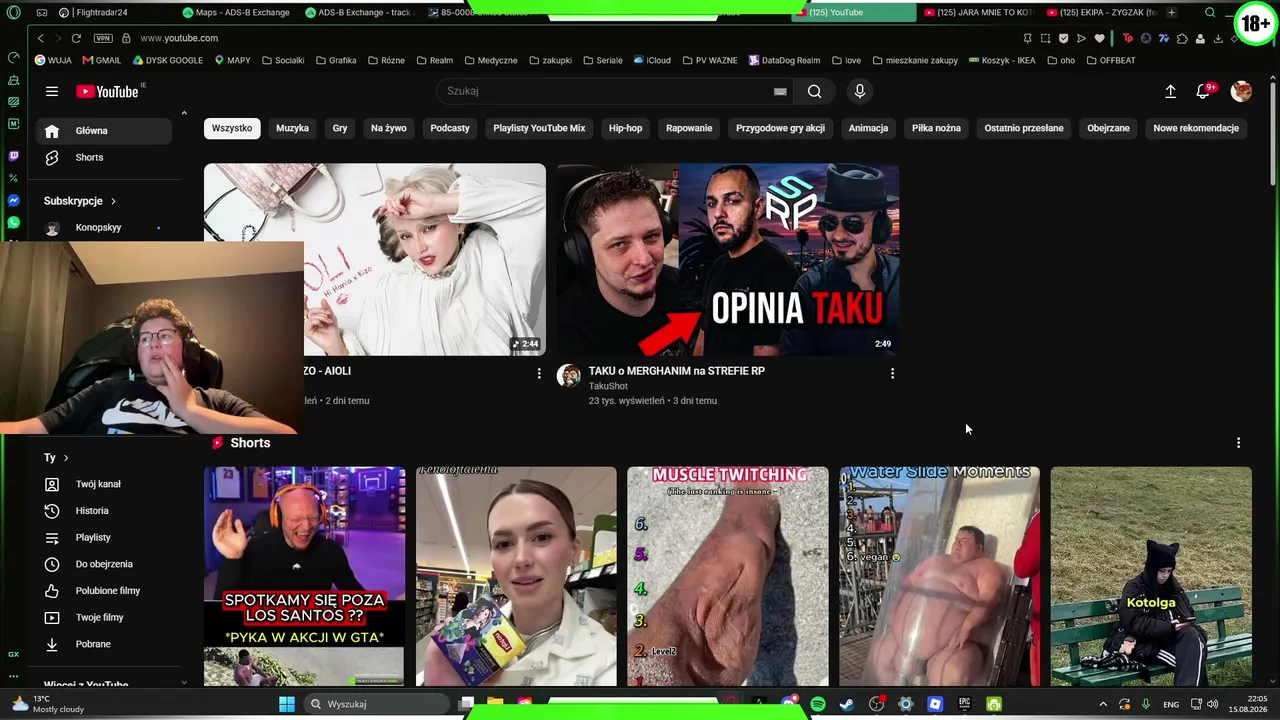Open the SPOTKAMY SIĘ POZA LOS SANTOS short
1280x720 pixels.
click(x=305, y=576)
